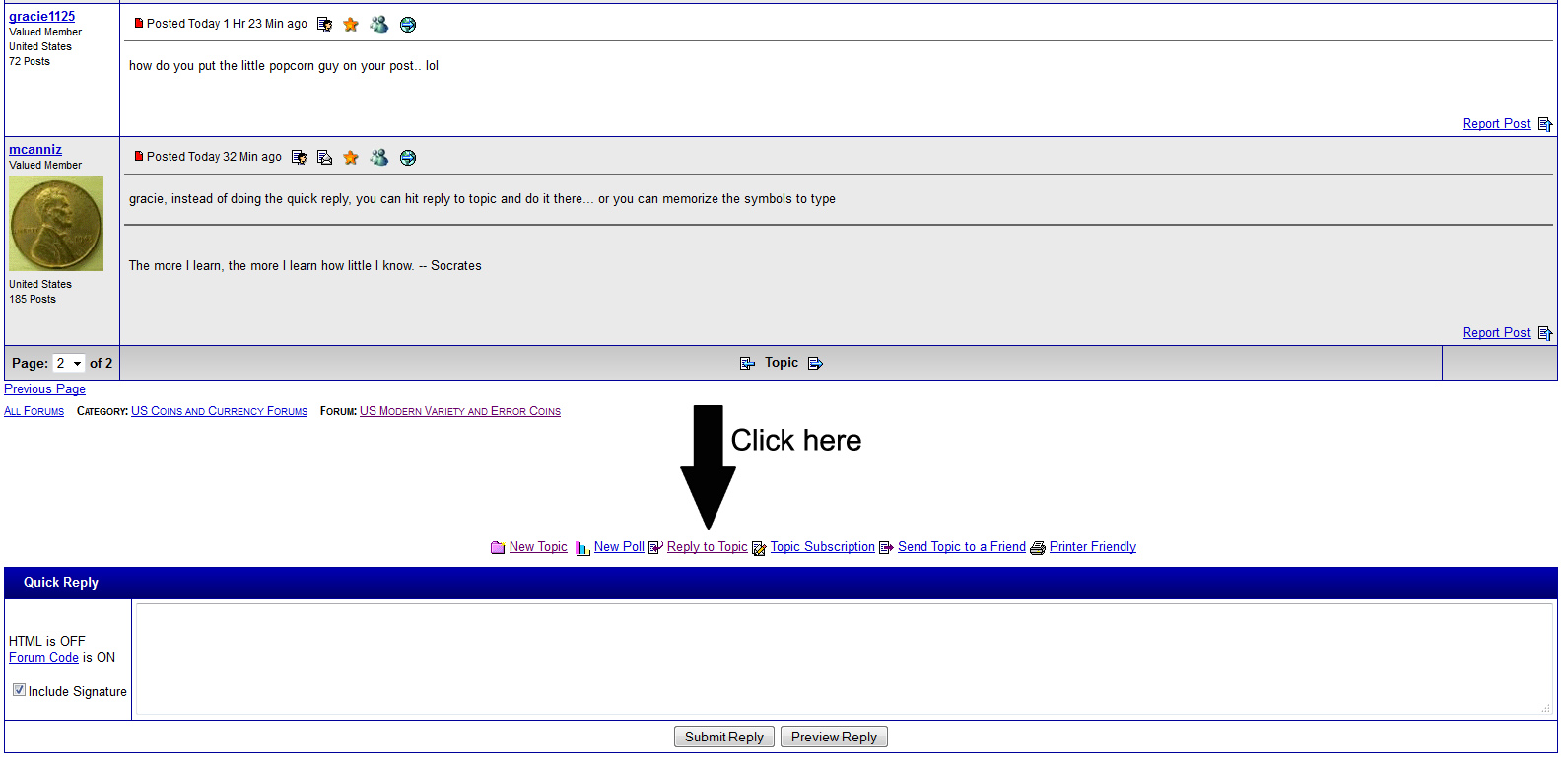Go to Previous Page link
The image size is (1568, 775).
[44, 388]
